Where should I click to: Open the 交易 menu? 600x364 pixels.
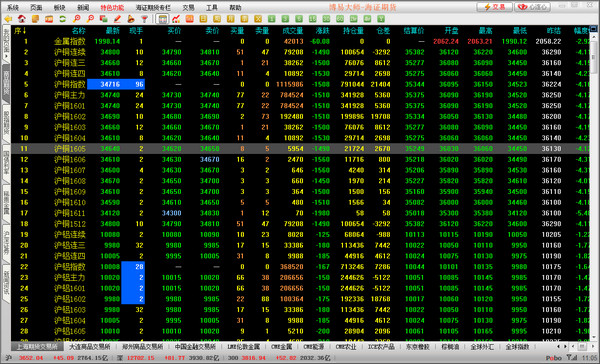point(188,8)
